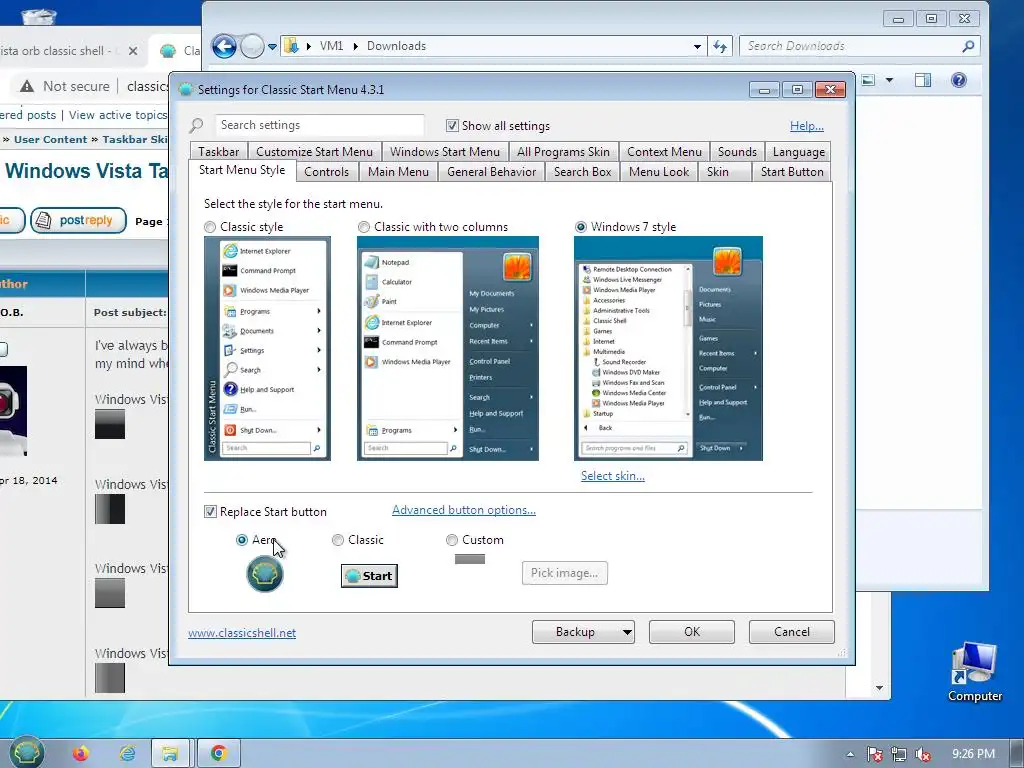Image resolution: width=1024 pixels, height=768 pixels.
Task: Click the arrow between VM1 and Downloads
Action: pos(355,46)
